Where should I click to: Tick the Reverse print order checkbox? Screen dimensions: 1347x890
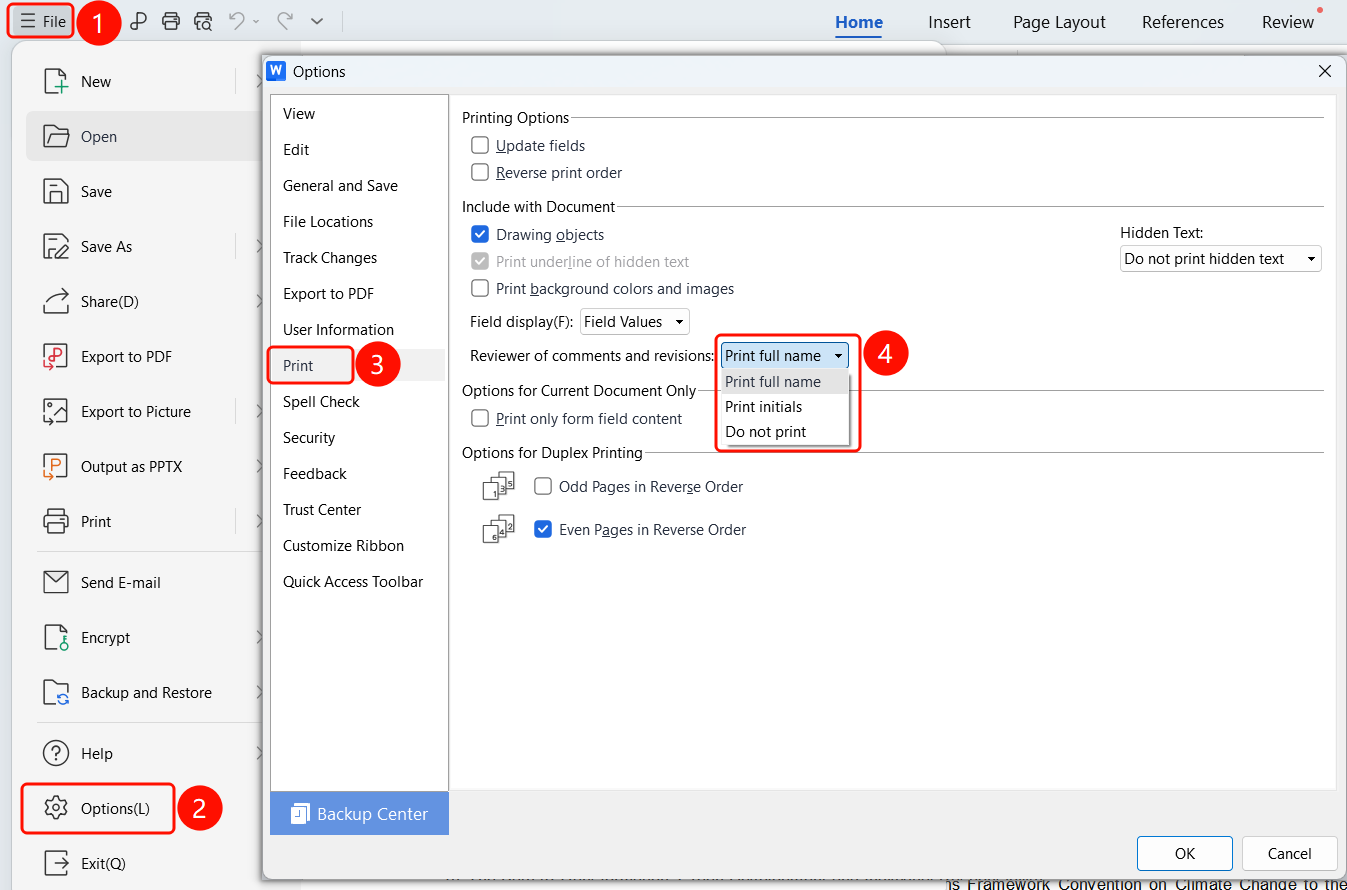480,173
